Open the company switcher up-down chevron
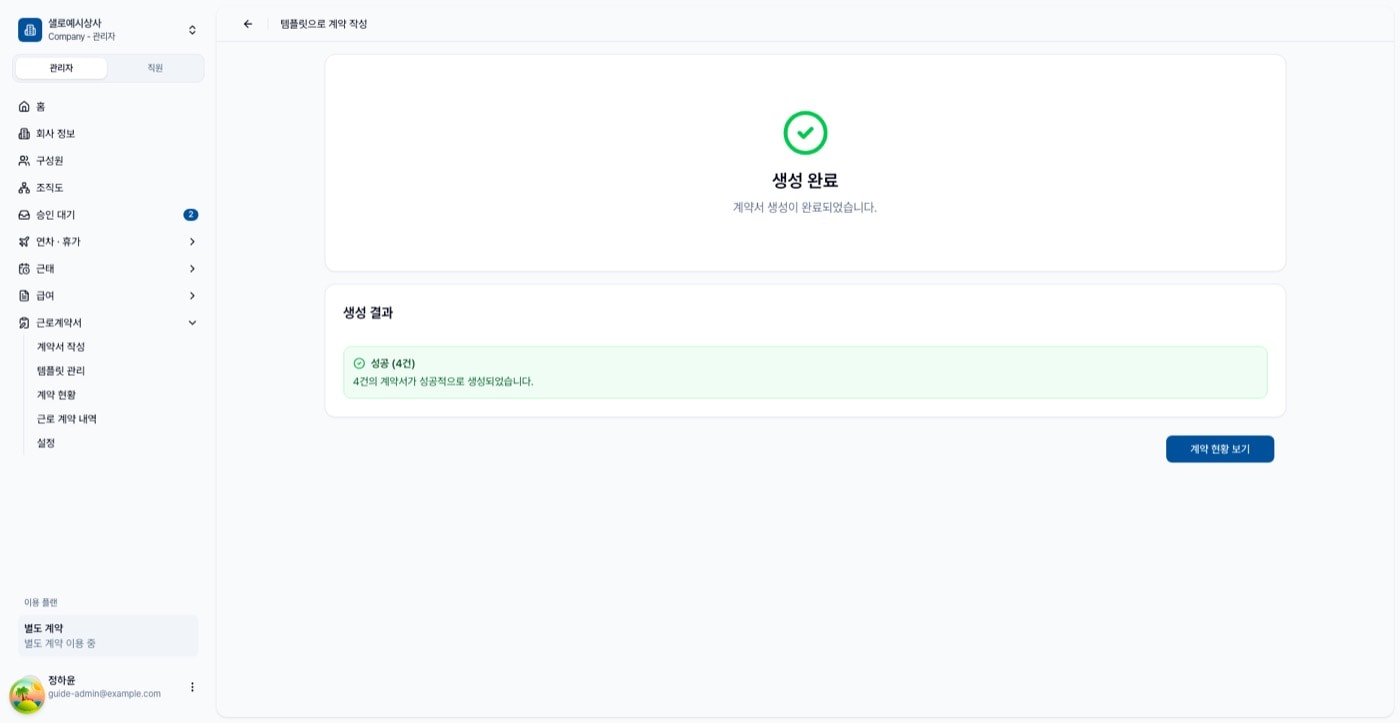This screenshot has height=723, width=1400. (x=192, y=30)
